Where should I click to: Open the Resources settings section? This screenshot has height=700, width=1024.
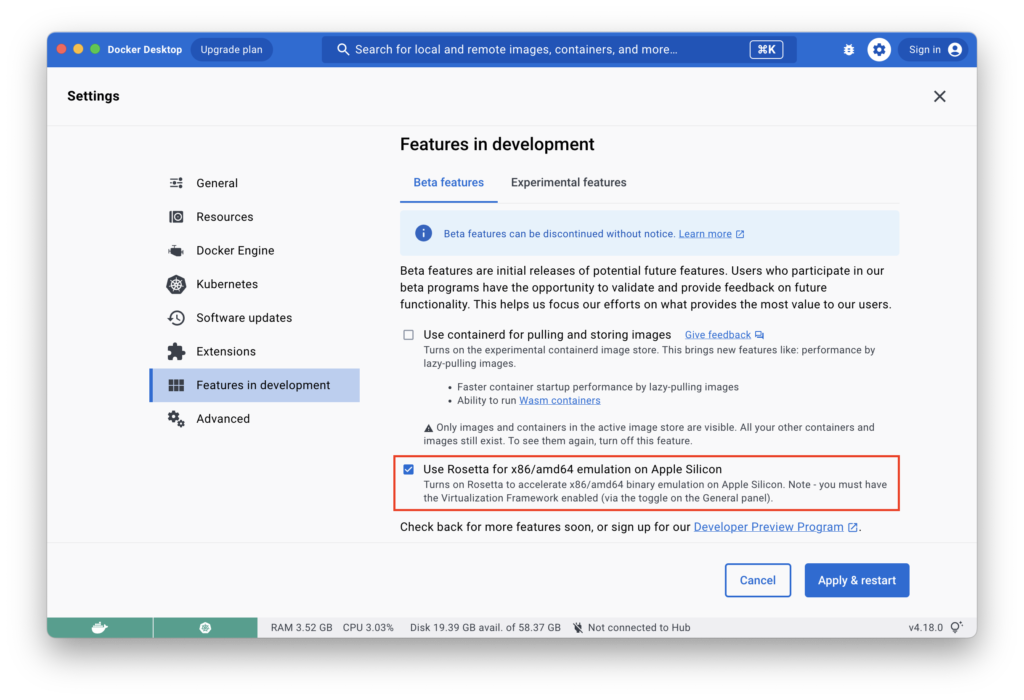(255, 217)
